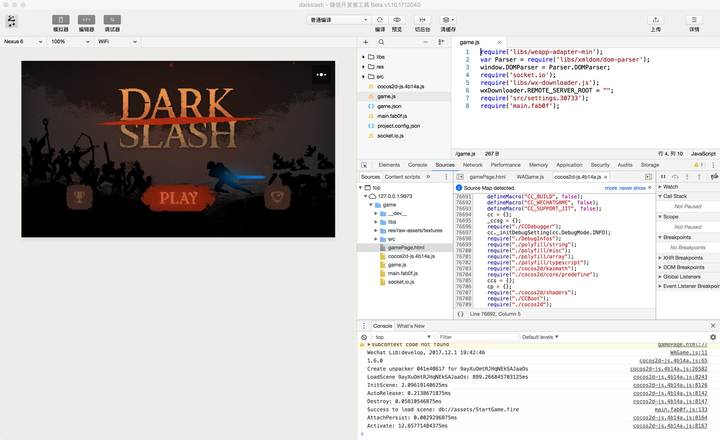Screen dimensions: 720x440
Task: Click the element inspector picker icon
Action: (364, 165)
